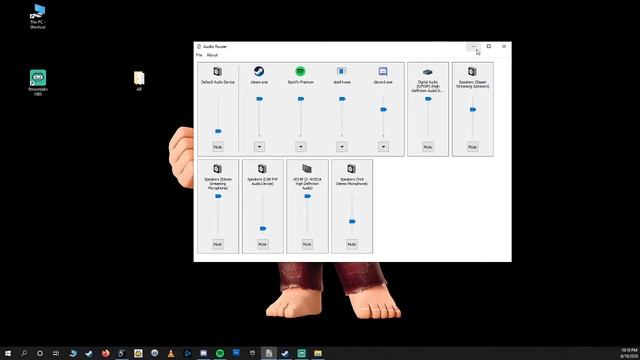Mute the Digital Audio (S/PDIF) device
This screenshot has height=360, width=640.
tap(427, 147)
